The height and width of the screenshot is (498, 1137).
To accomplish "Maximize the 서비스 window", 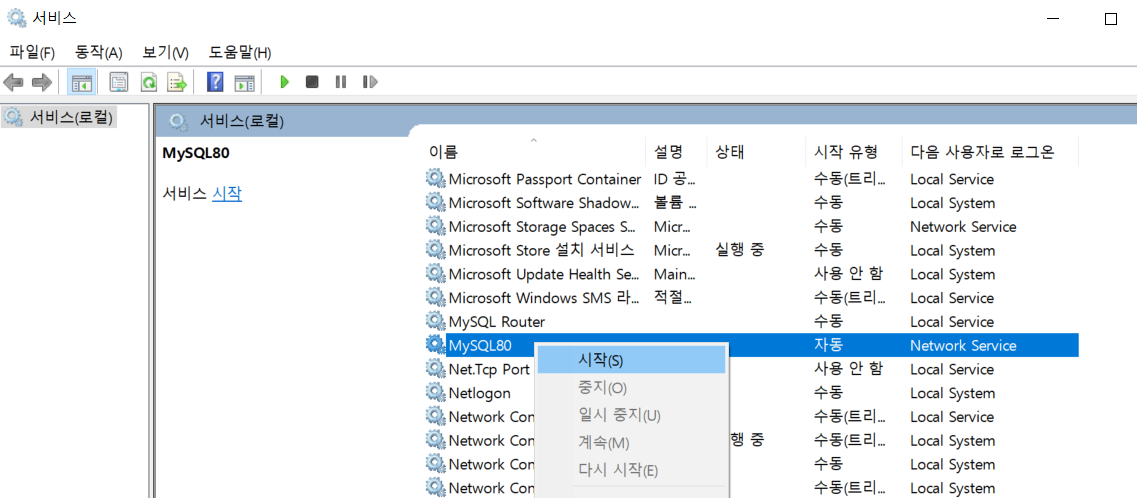I will (x=1111, y=19).
